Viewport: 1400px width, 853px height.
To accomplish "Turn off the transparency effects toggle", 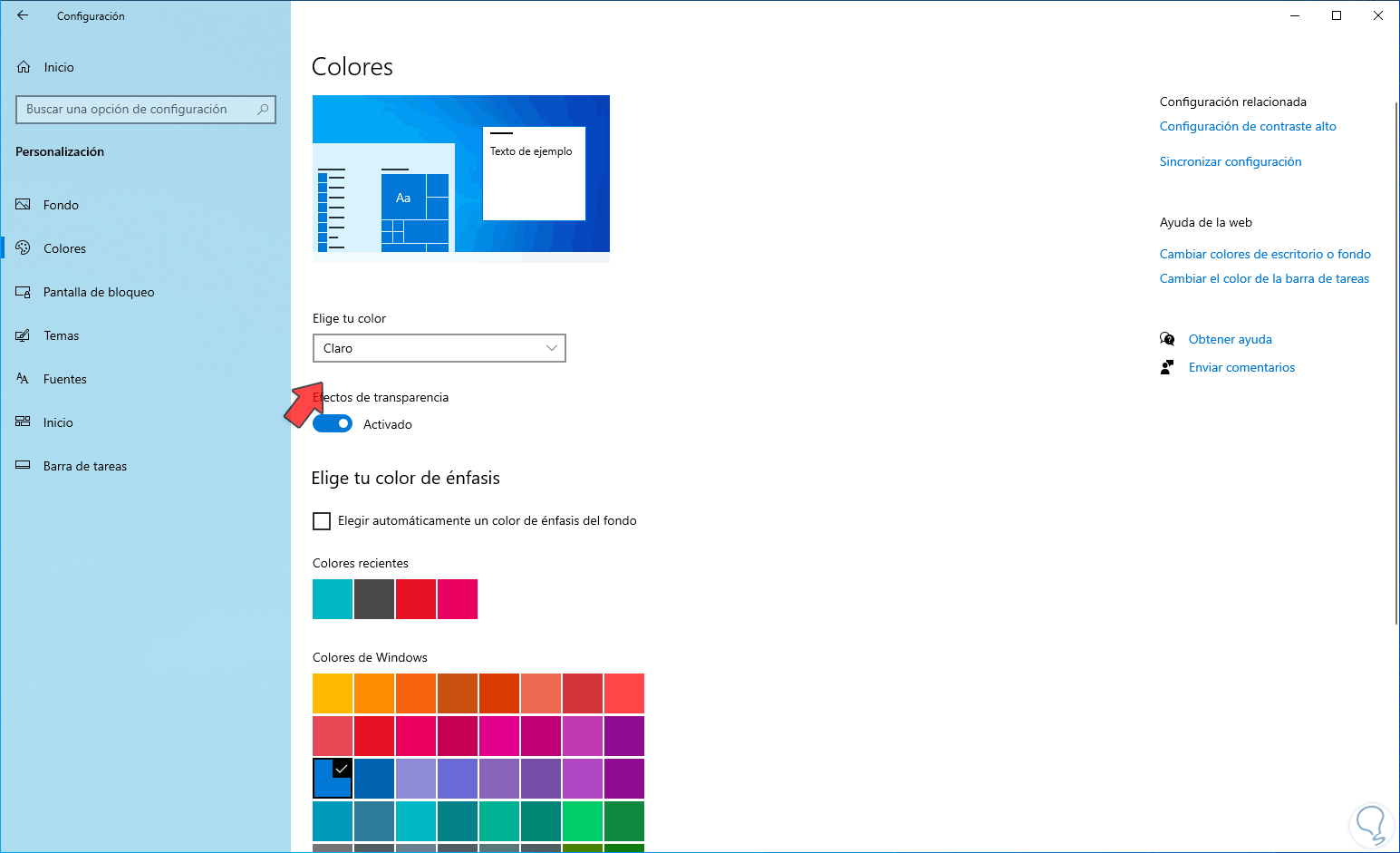I will point(333,423).
